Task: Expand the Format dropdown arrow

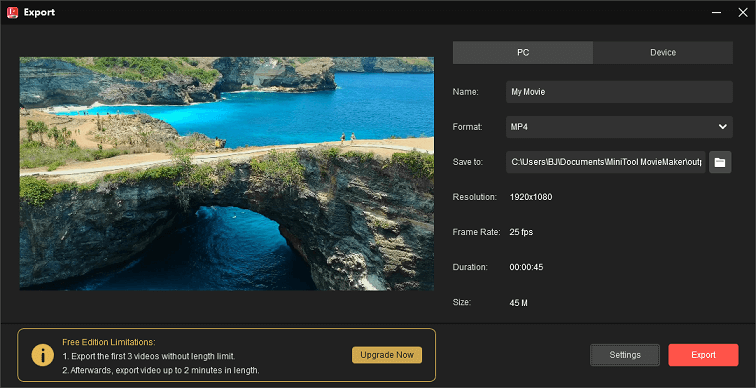Action: click(x=722, y=127)
